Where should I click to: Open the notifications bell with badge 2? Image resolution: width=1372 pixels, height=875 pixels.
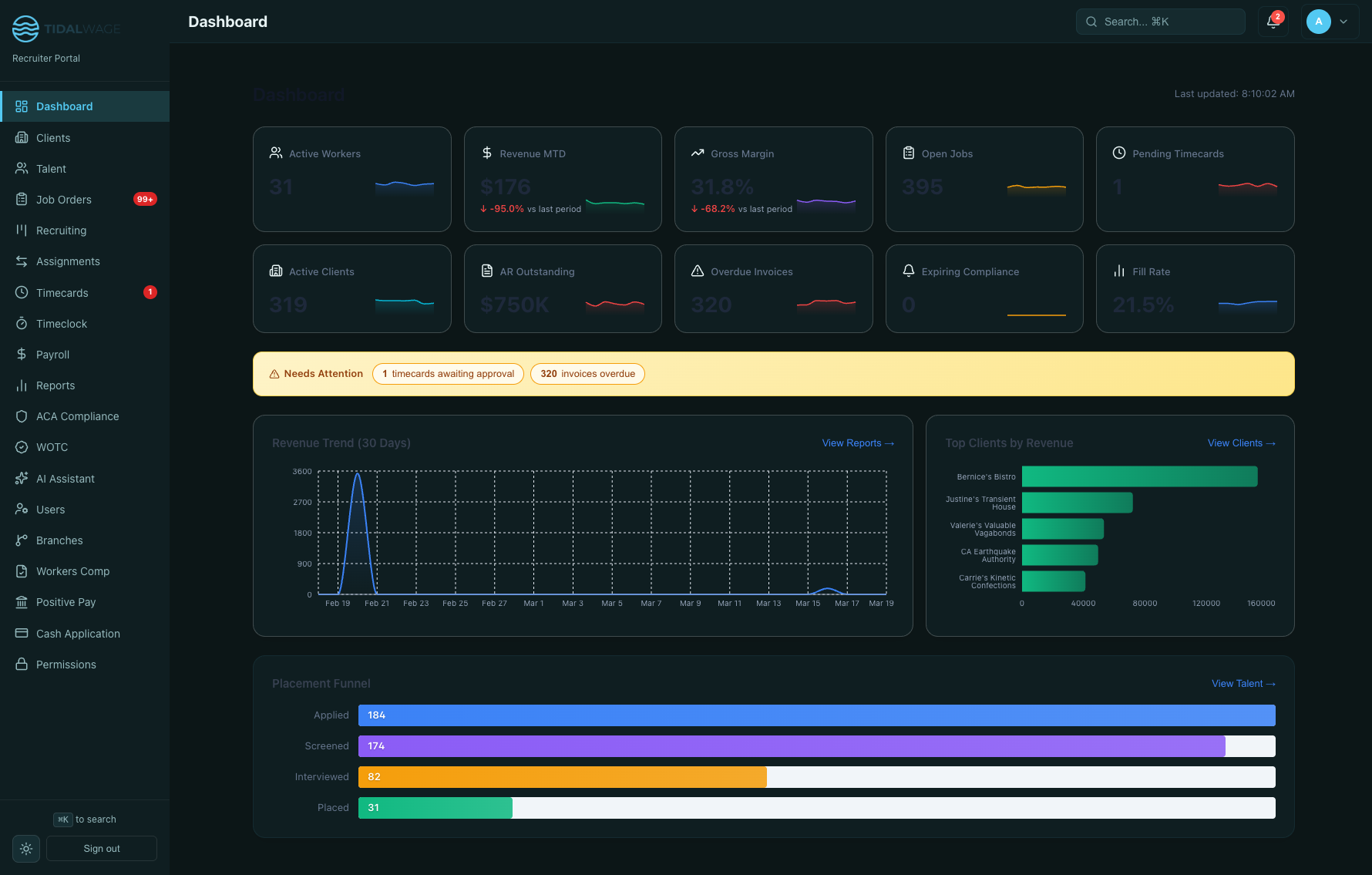coord(1272,22)
